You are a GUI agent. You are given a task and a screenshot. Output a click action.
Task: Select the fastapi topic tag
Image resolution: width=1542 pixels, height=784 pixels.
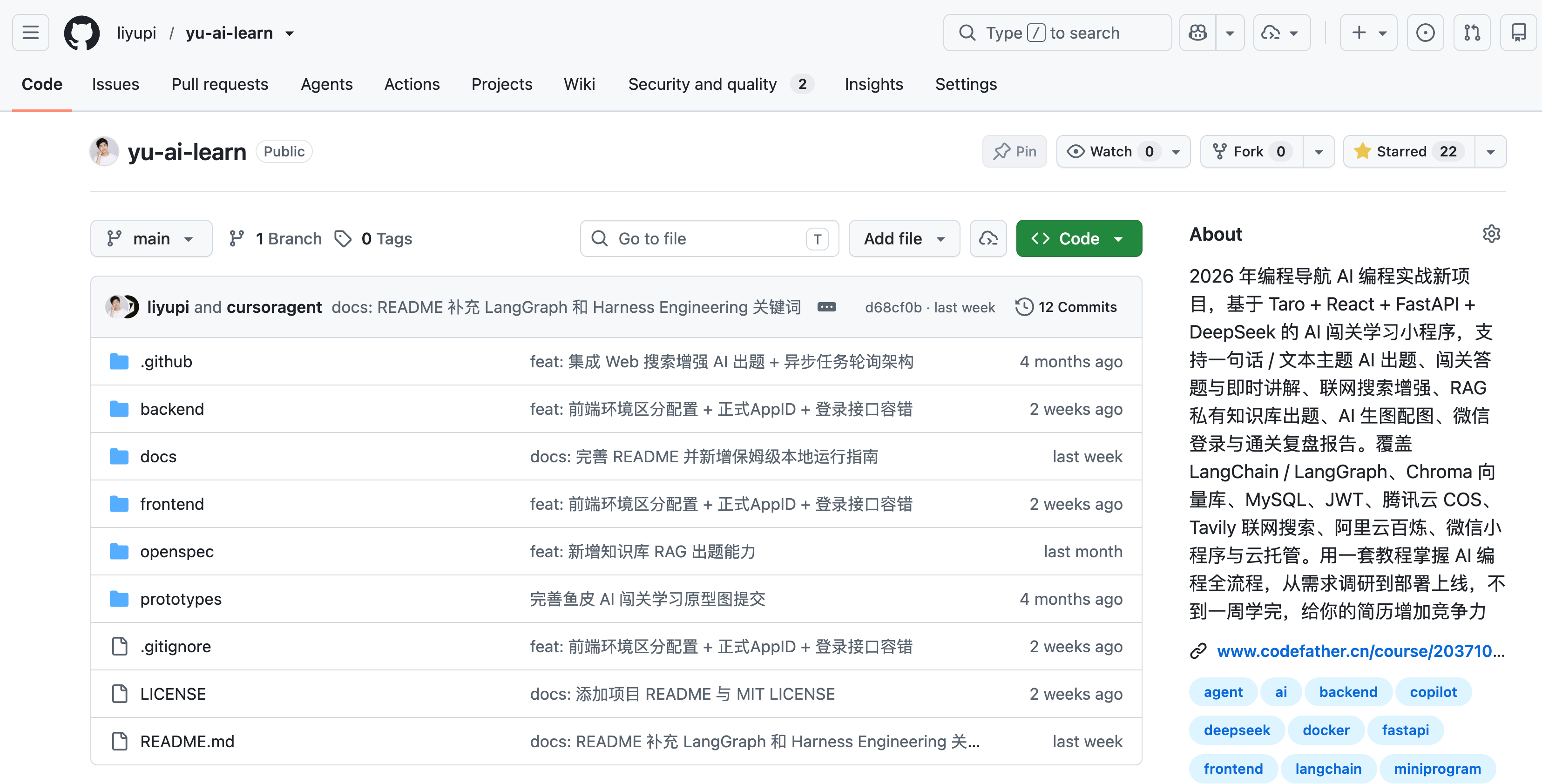(x=1405, y=731)
